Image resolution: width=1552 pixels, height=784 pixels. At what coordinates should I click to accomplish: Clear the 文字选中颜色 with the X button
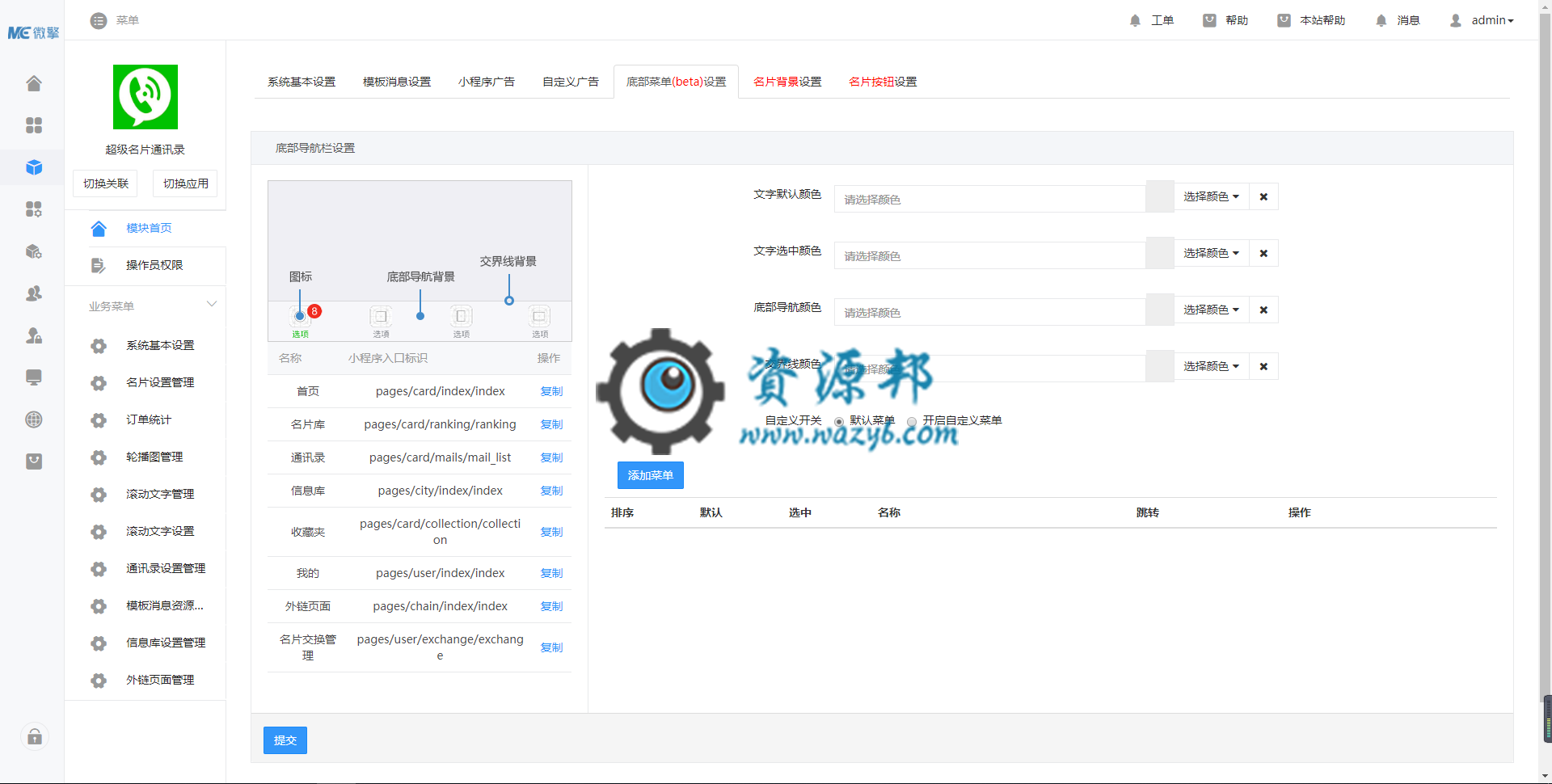[x=1263, y=253]
